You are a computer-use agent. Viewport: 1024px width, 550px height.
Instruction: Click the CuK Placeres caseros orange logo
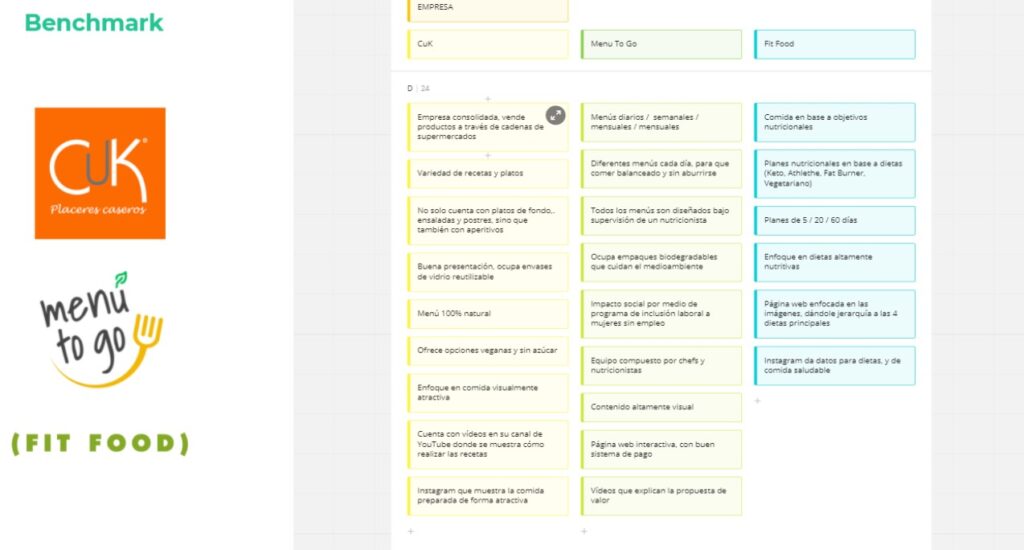[100, 173]
